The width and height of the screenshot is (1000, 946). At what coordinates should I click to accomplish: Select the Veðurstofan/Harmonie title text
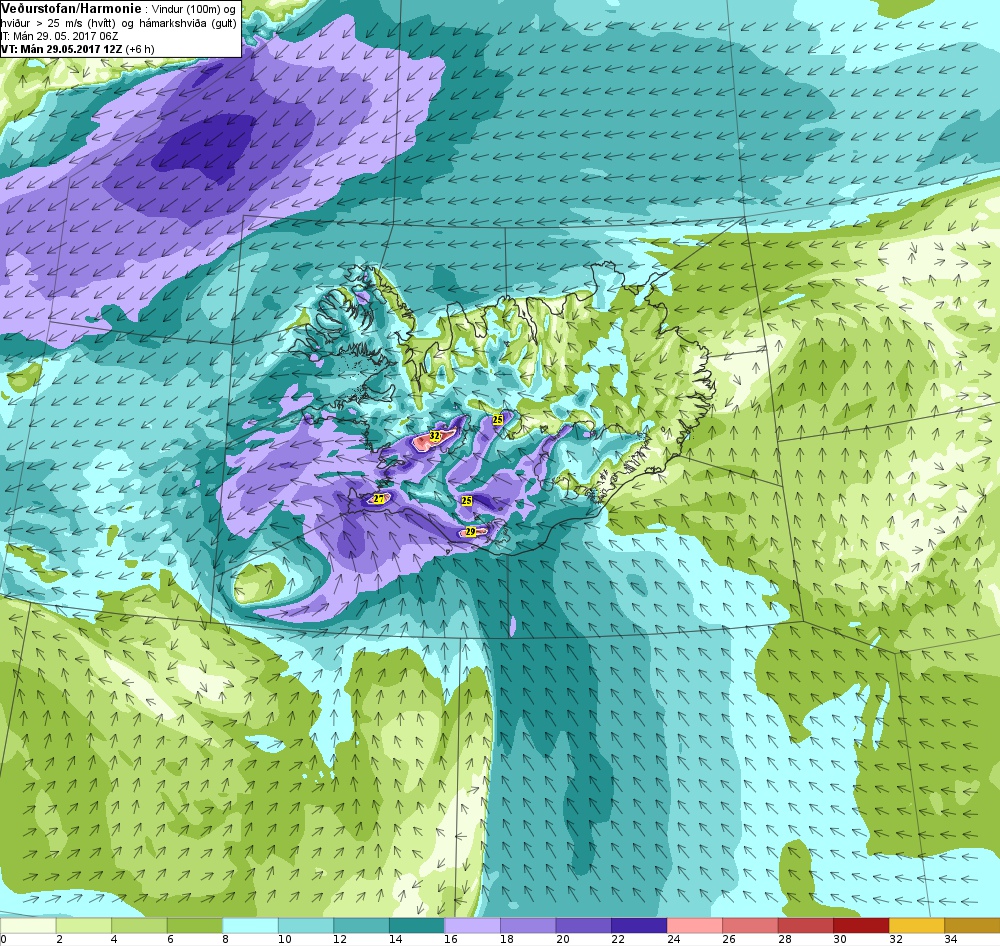tap(71, 8)
